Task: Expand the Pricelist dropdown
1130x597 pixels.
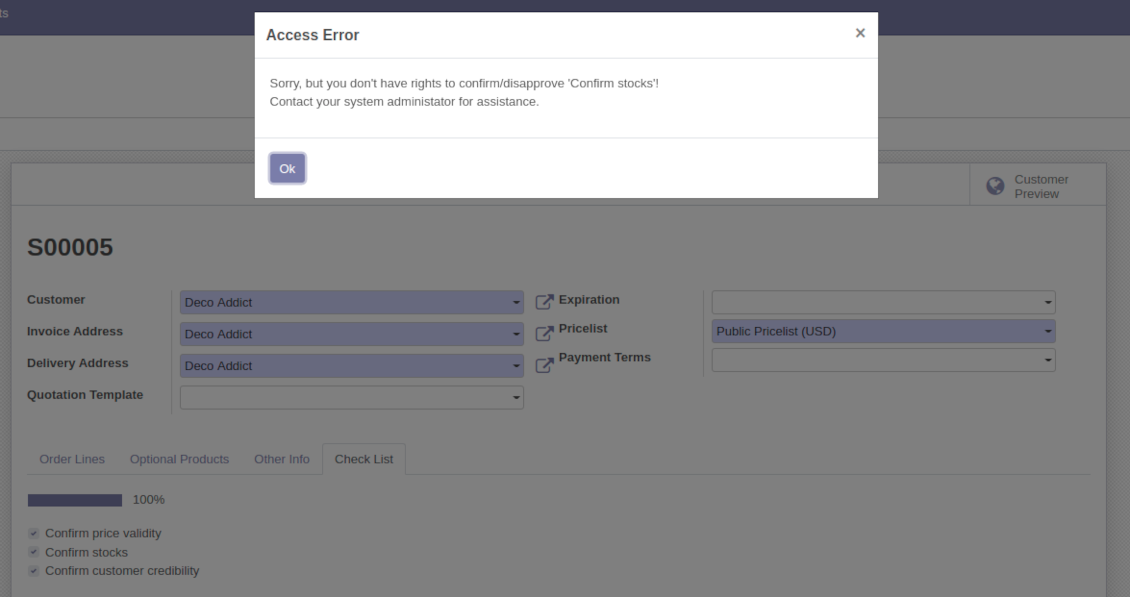Action: click(x=1047, y=331)
